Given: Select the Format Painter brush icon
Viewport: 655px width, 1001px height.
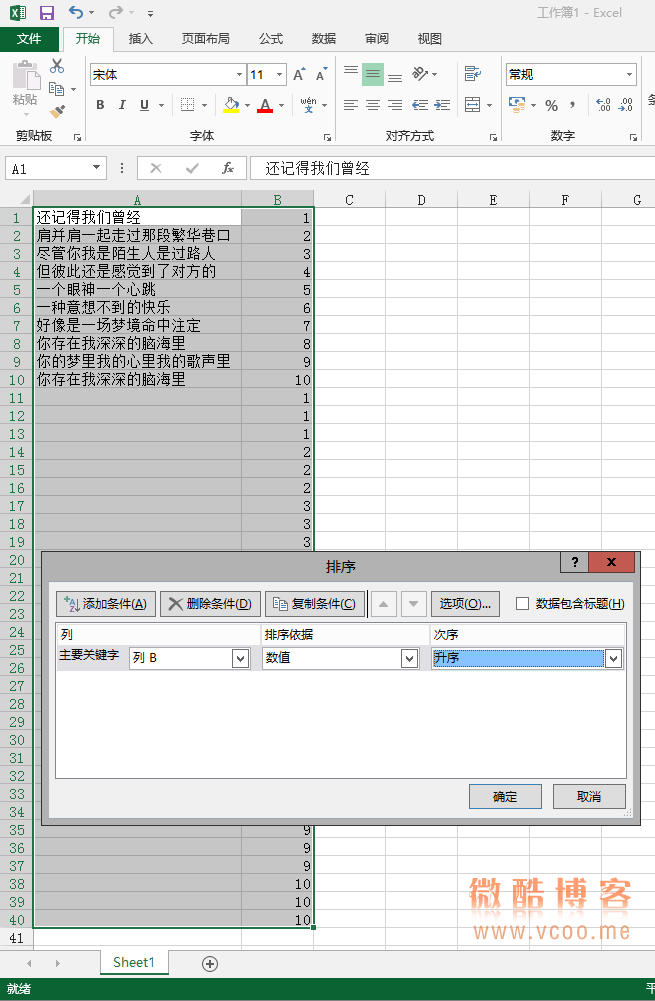Looking at the screenshot, I should coord(57,112).
